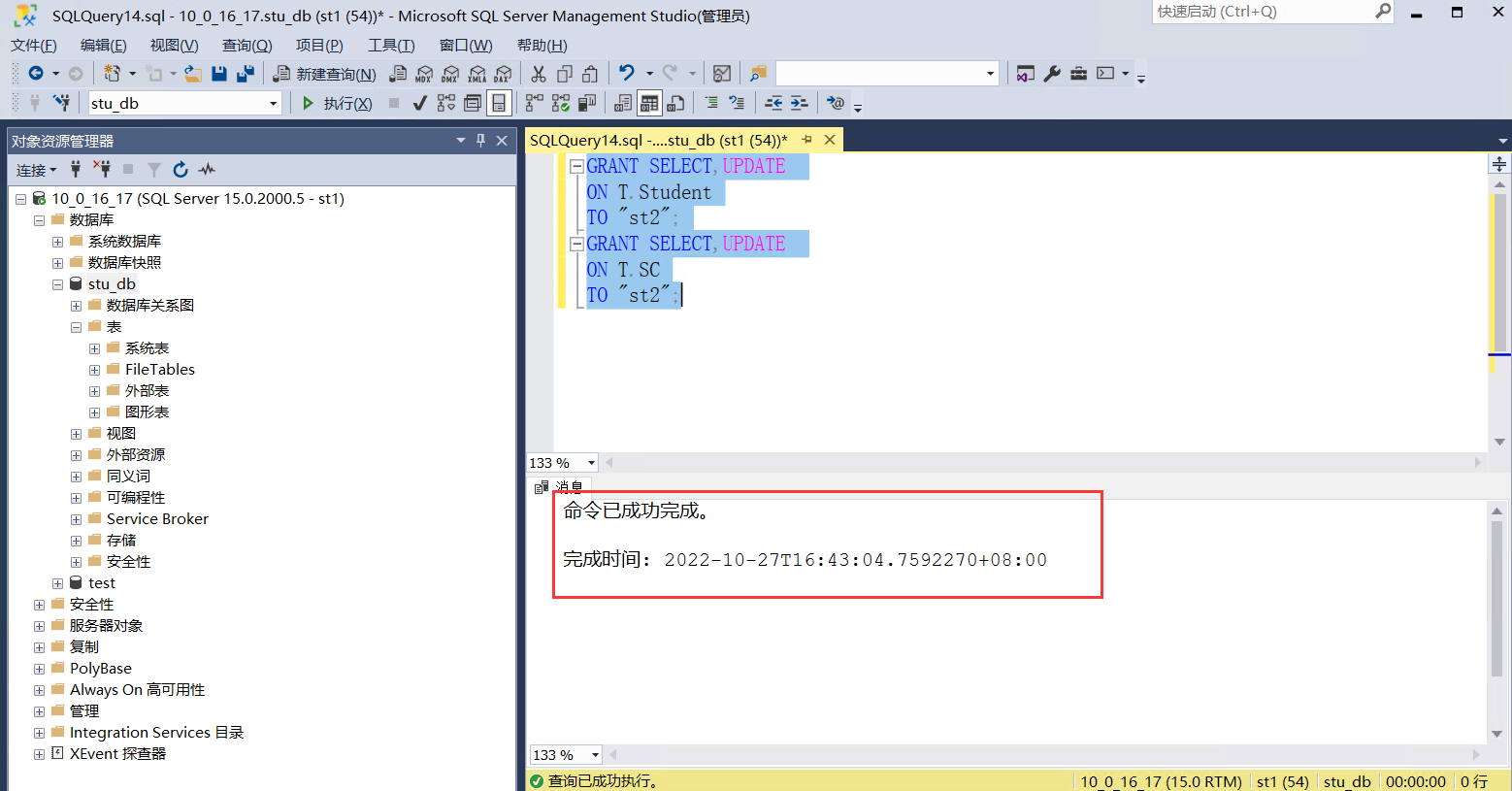1512x791 pixels.
Task: Open the editor 133 % zoom dropdown
Action: pyautogui.click(x=591, y=463)
